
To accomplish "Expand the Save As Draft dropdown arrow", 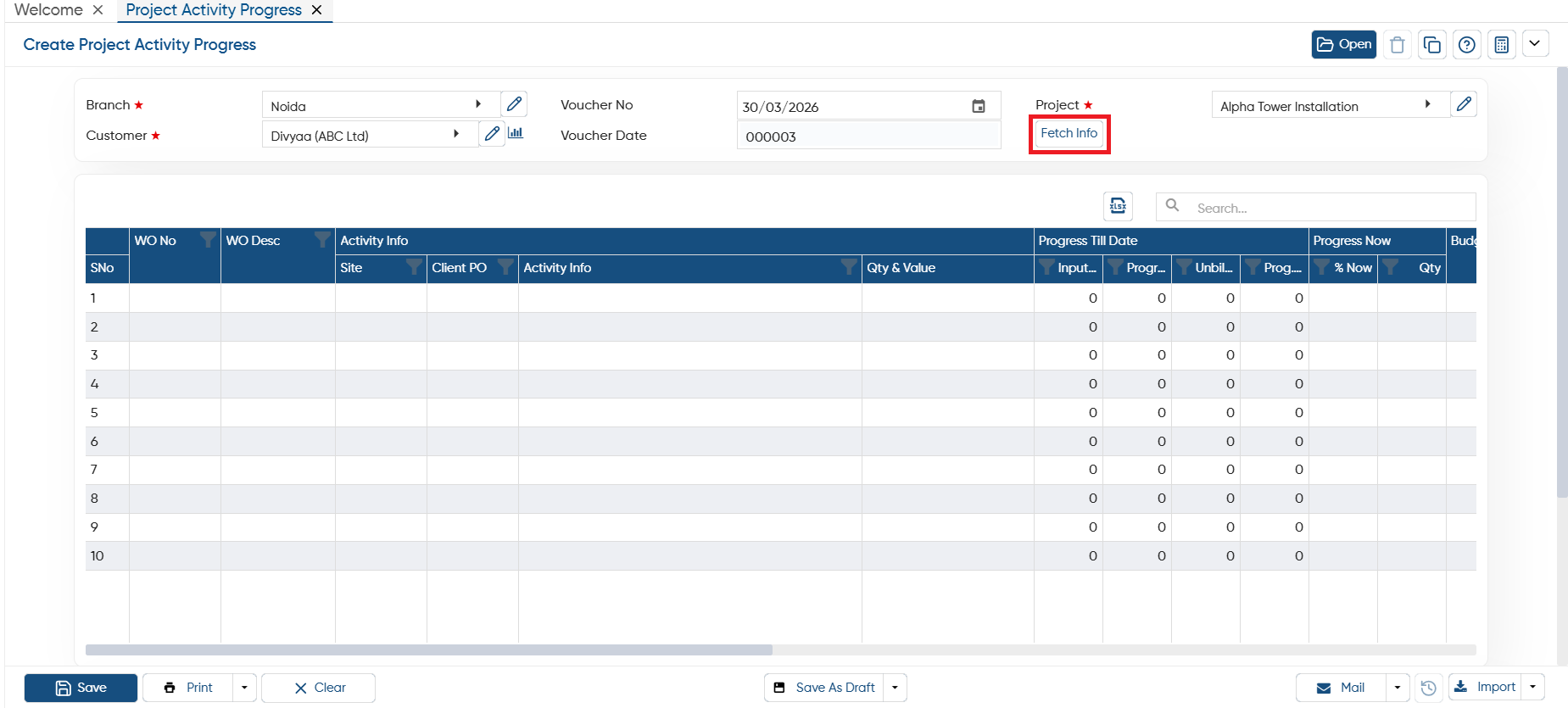I will [896, 688].
